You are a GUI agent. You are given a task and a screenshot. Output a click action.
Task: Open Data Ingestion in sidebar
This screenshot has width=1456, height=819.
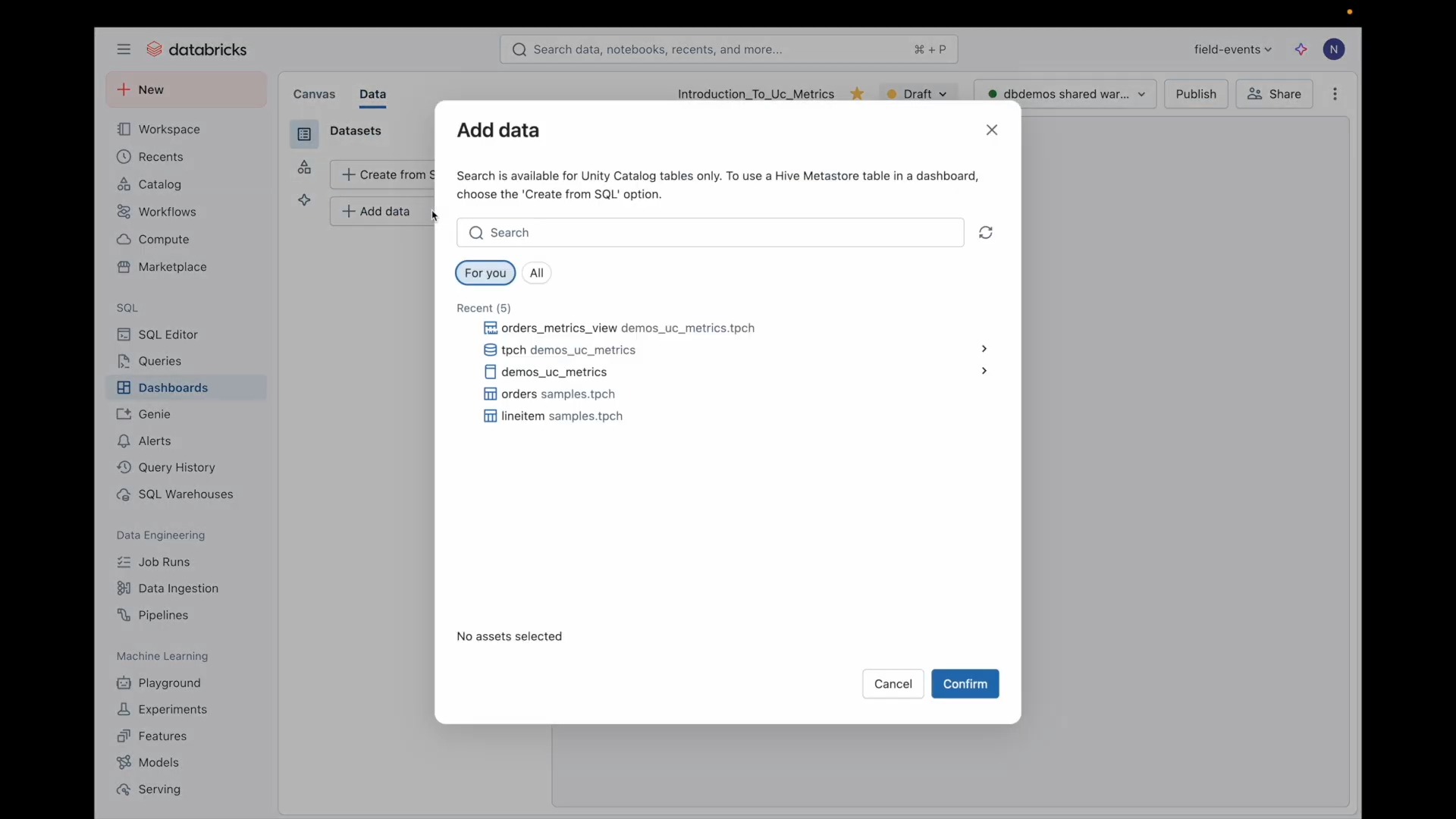coord(187,588)
